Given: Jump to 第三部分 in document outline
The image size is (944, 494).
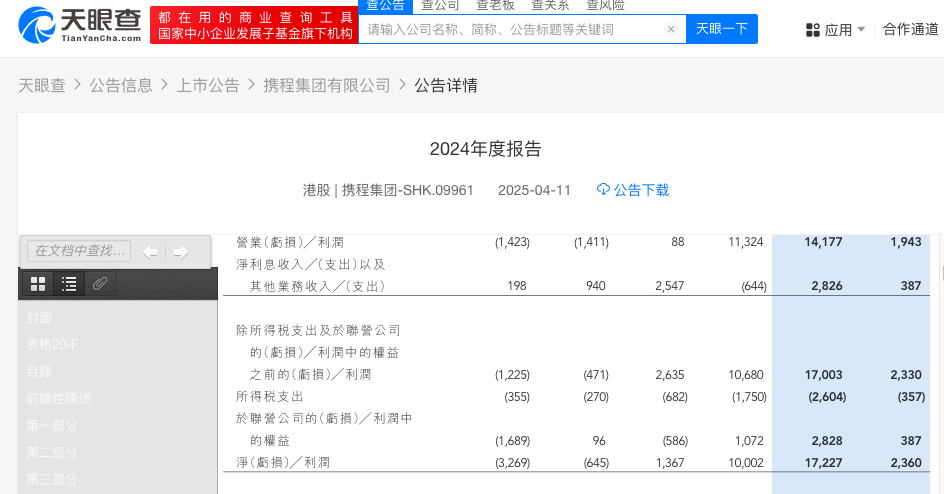Looking at the screenshot, I should [x=52, y=480].
